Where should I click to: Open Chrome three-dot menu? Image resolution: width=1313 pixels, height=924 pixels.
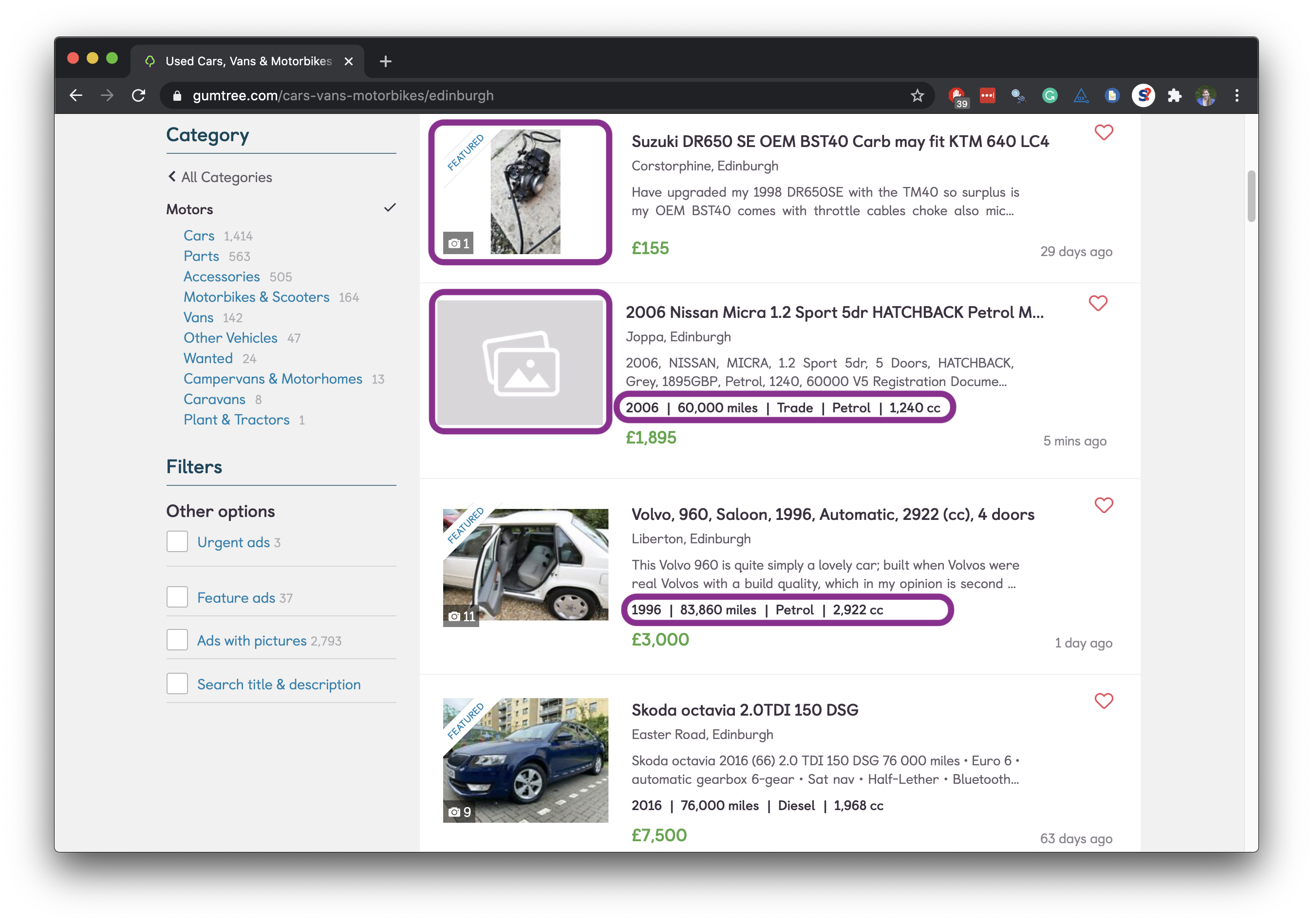[x=1237, y=95]
